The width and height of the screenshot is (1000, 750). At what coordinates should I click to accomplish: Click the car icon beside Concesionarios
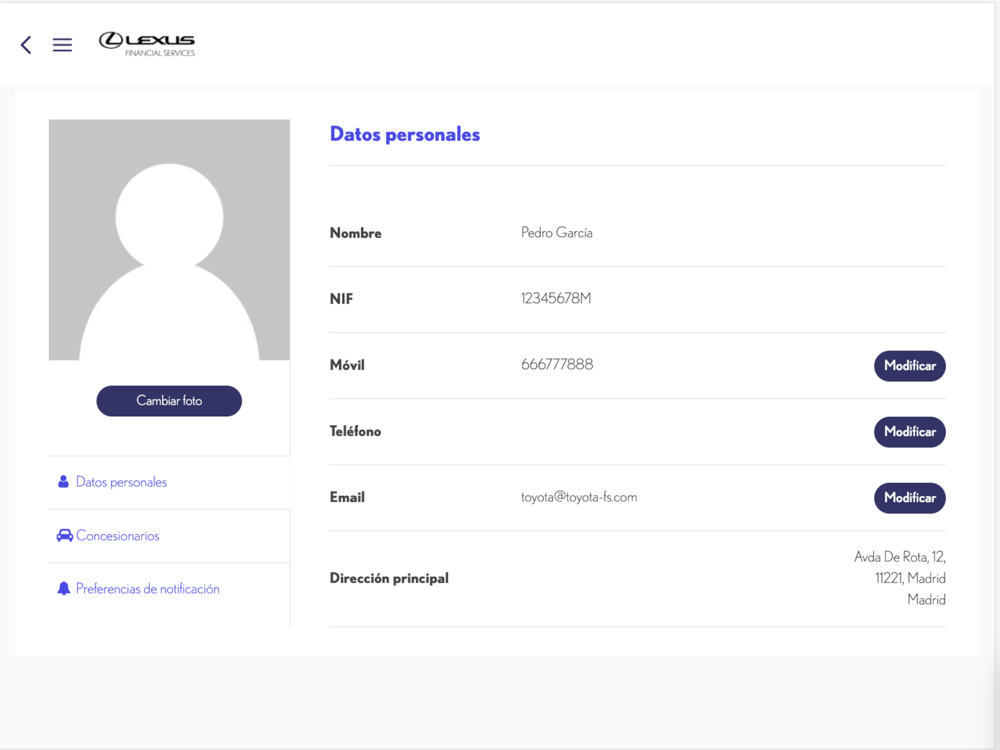(64, 535)
